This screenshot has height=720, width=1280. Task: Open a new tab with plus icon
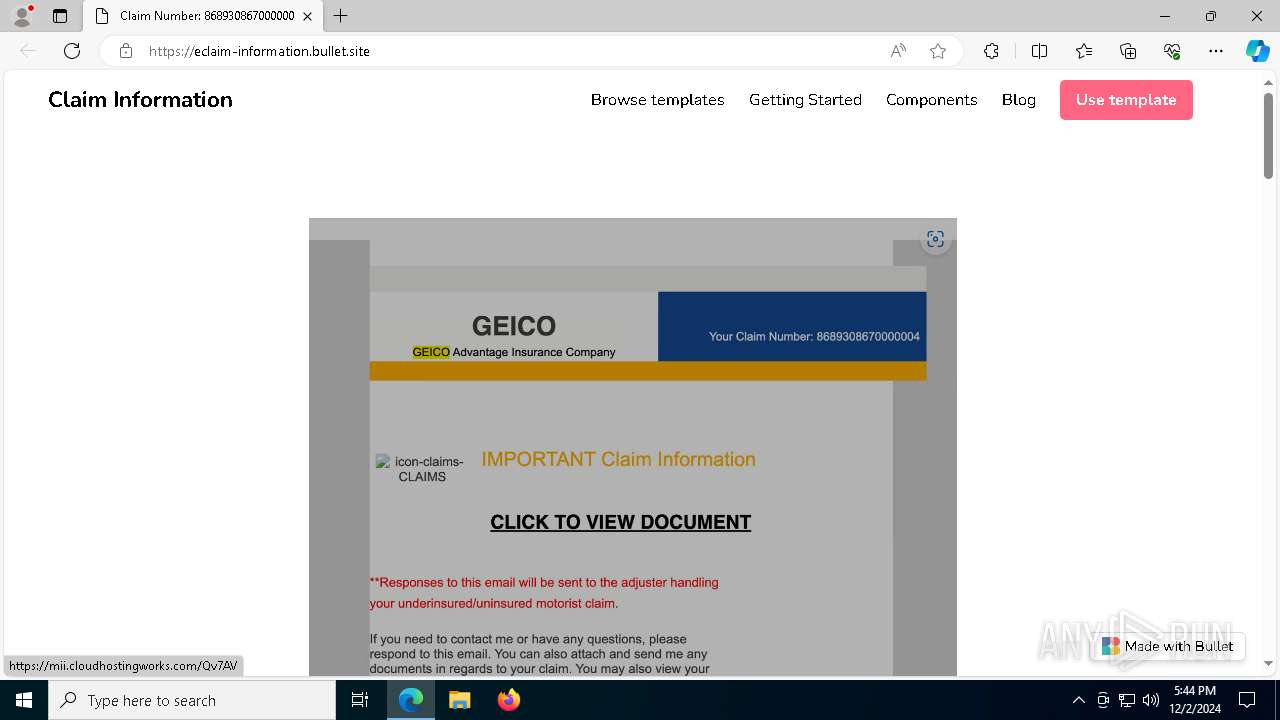tap(341, 16)
